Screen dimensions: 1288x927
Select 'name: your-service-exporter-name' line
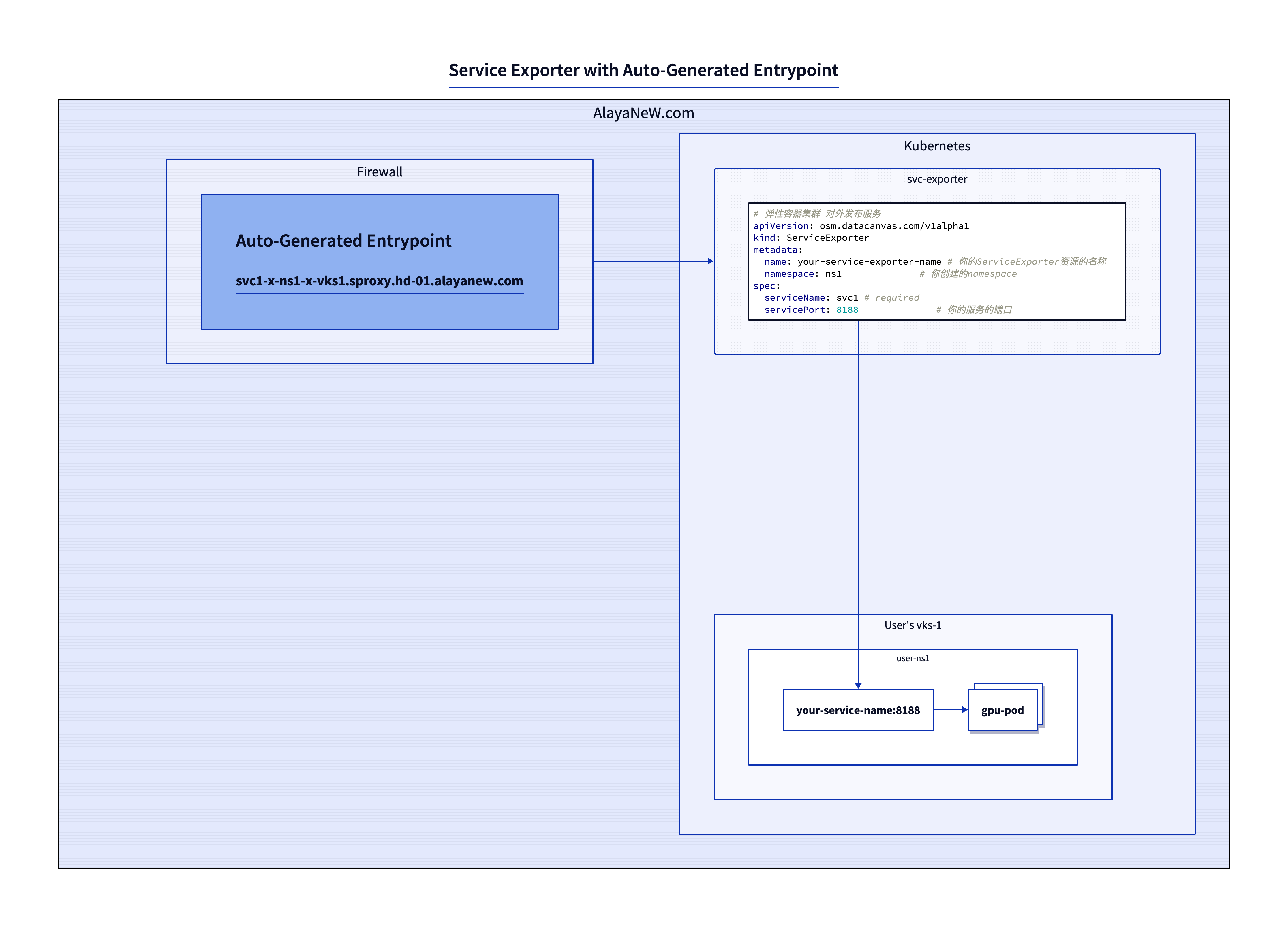pos(853,262)
